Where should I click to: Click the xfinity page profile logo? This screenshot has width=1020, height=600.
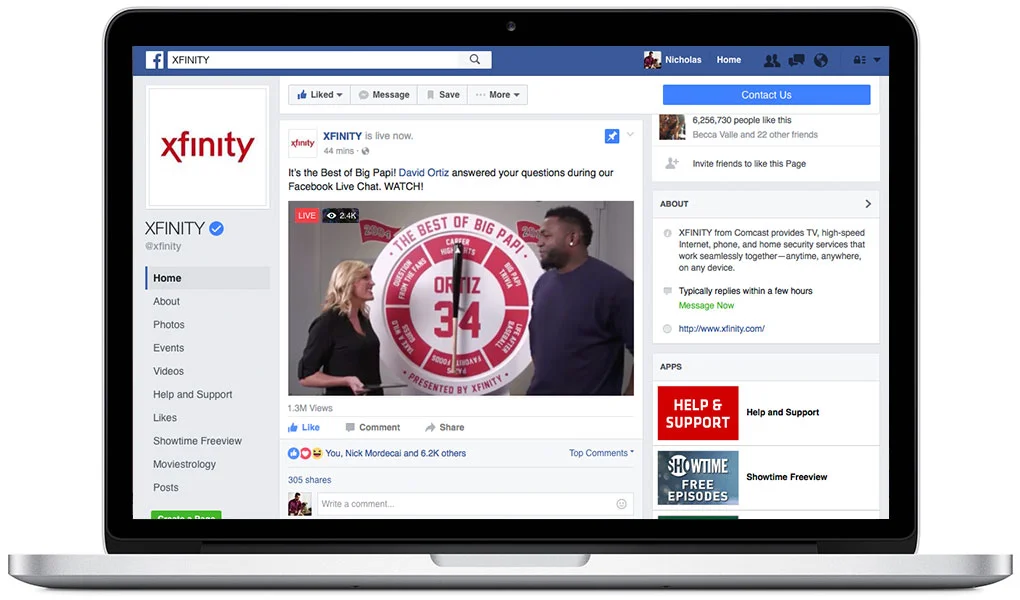tap(208, 147)
